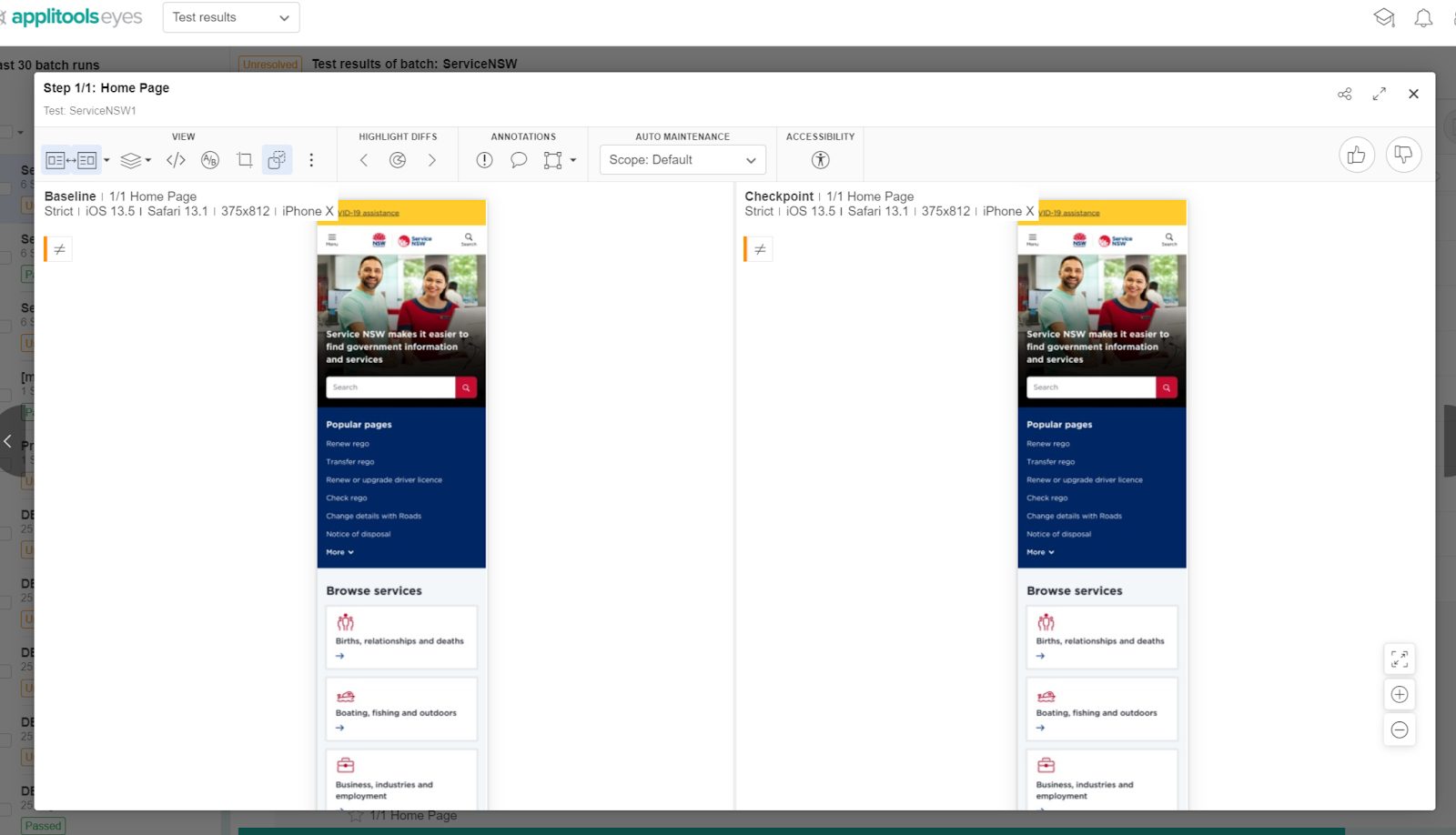Viewport: 1456px width, 835px height.
Task: Add a bug annotation with exclamation icon
Action: [x=484, y=160]
